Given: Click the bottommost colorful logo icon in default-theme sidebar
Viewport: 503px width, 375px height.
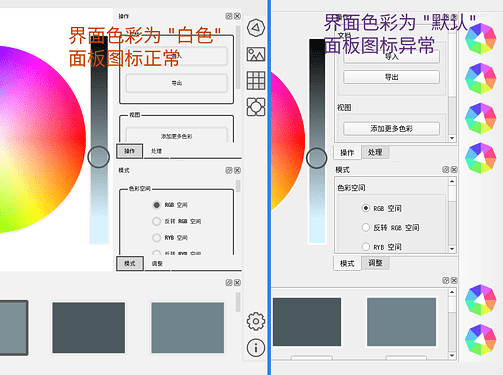Looking at the screenshot, I should point(481,340).
